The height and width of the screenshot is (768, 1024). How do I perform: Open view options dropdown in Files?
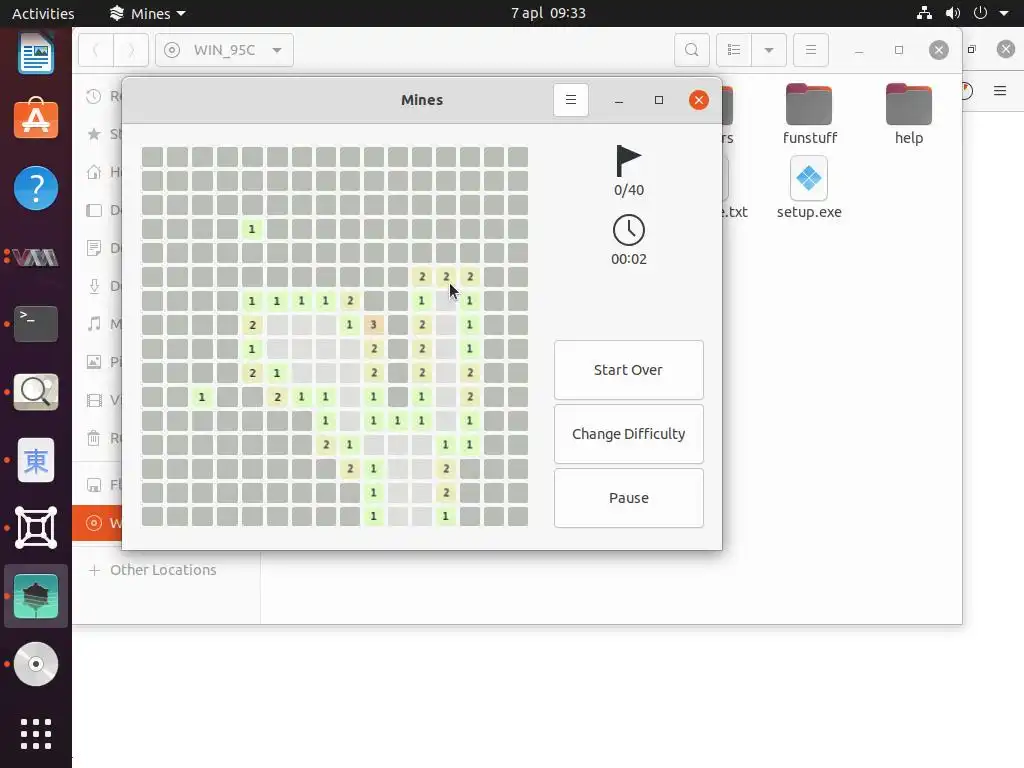pos(769,50)
